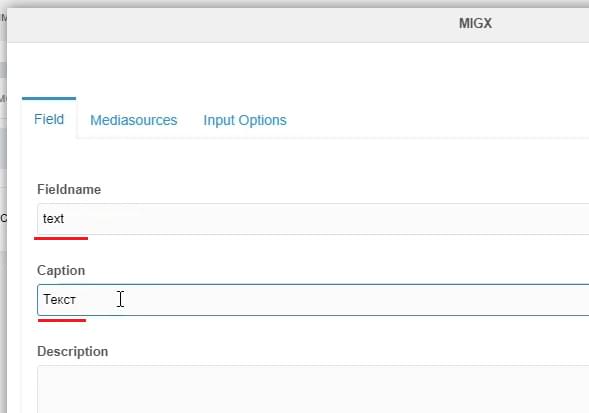Click into the Fieldname input box
Image resolution: width=589 pixels, height=413 pixels.
pos(313,219)
